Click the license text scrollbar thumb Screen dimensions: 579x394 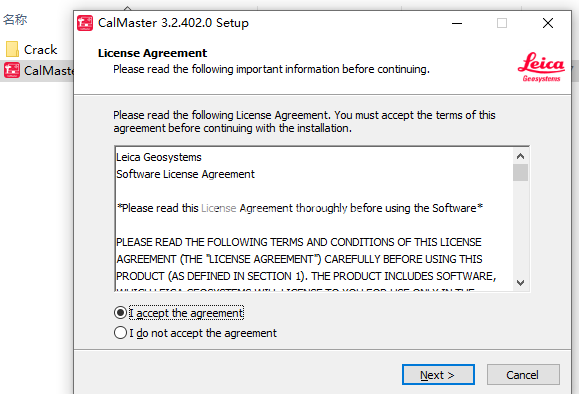[521, 173]
